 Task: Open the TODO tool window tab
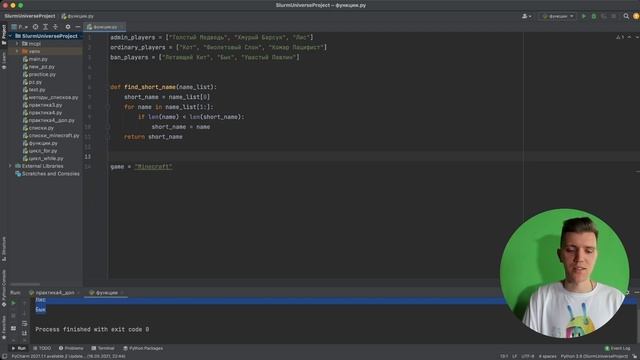(x=42, y=348)
